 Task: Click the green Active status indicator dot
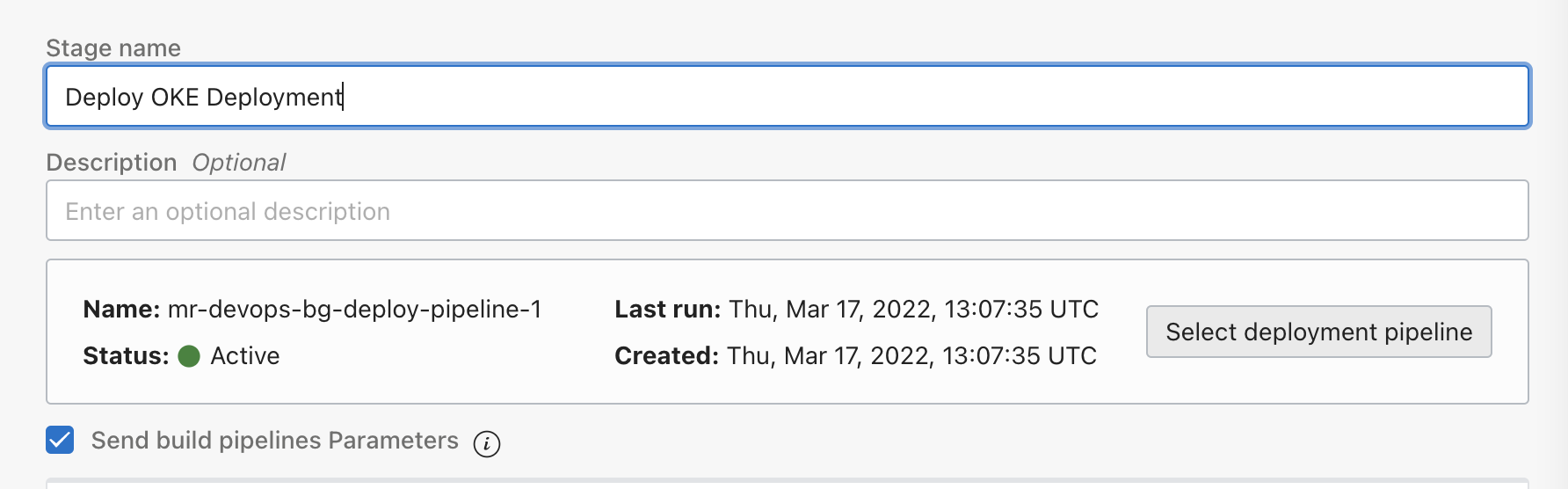tap(189, 356)
